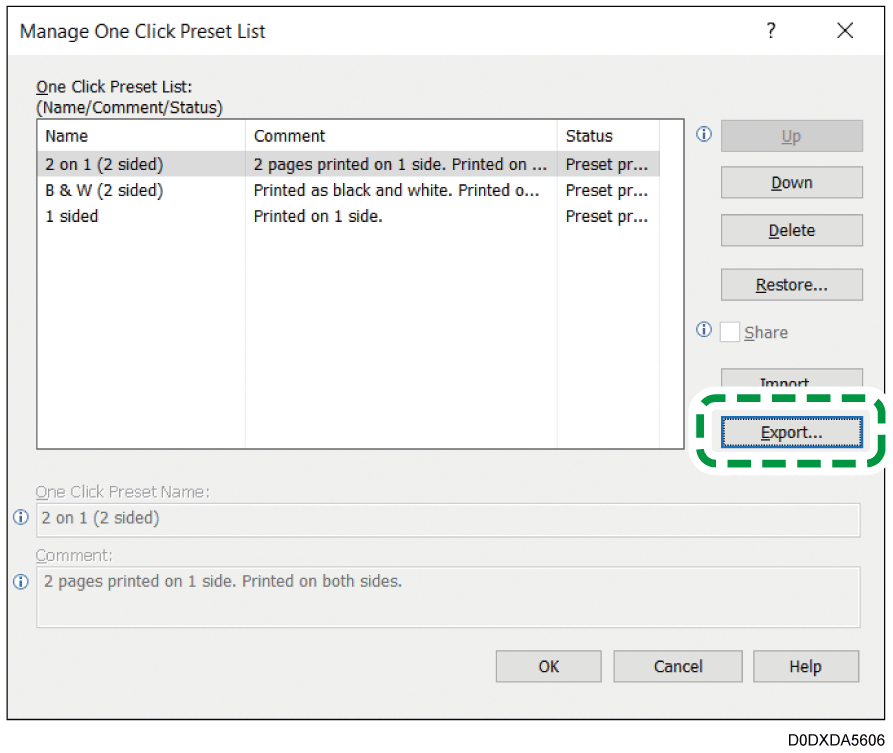Image resolution: width=893 pixels, height=753 pixels.
Task: Click the Status column header
Action: [606, 136]
